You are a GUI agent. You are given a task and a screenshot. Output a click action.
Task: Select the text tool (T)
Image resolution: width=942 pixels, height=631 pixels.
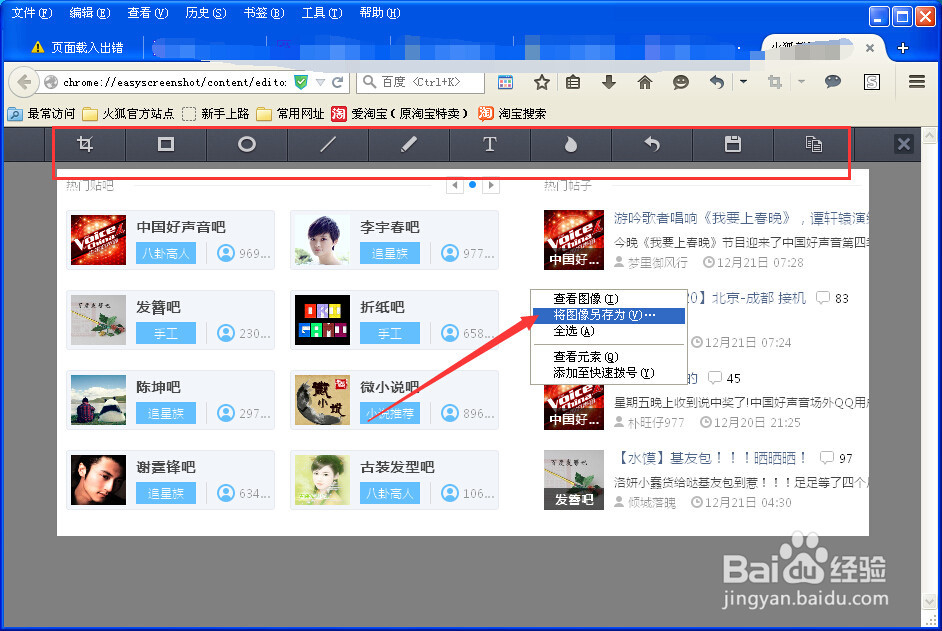[x=490, y=144]
